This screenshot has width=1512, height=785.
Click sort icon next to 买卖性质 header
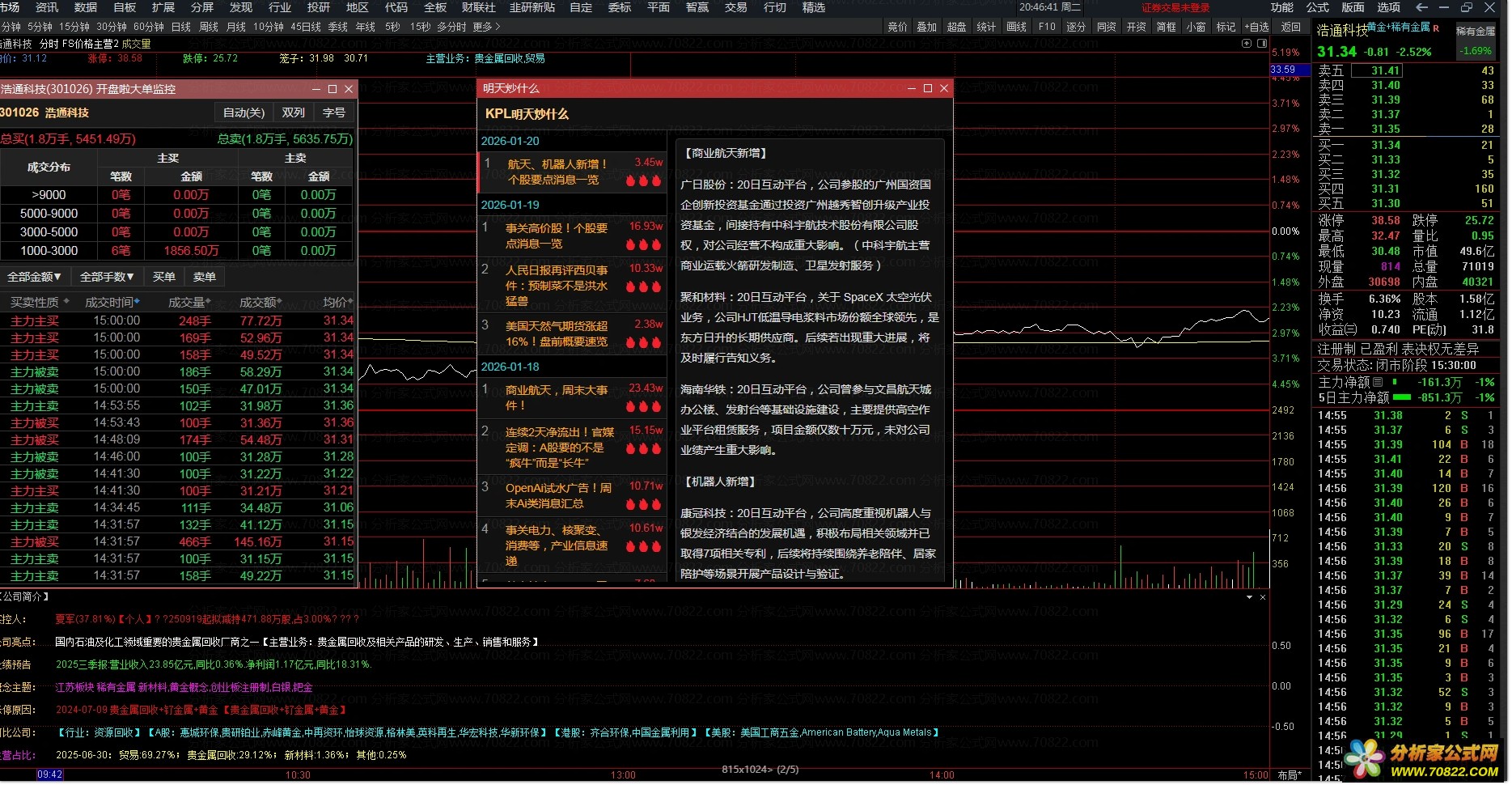coord(66,302)
